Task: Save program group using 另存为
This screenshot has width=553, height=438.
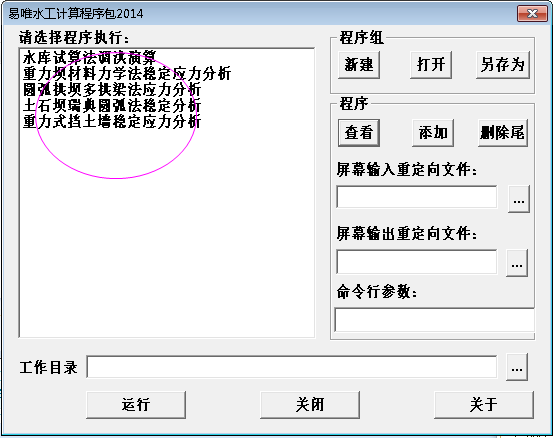Action: pos(503,65)
